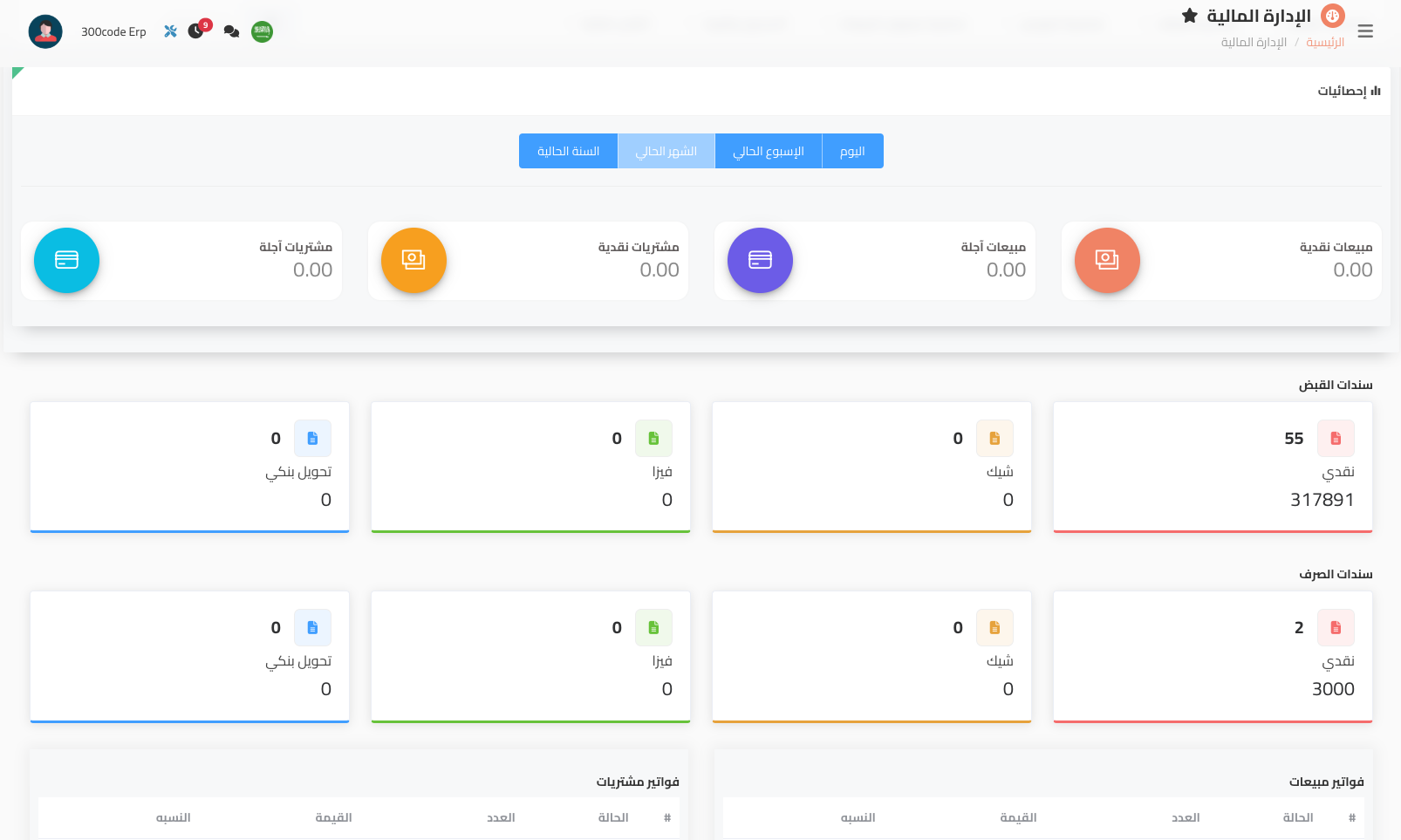Screen dimensions: 1401x840
Task: Click orange document icon in سندات القبض شيك card
Action: [994, 438]
